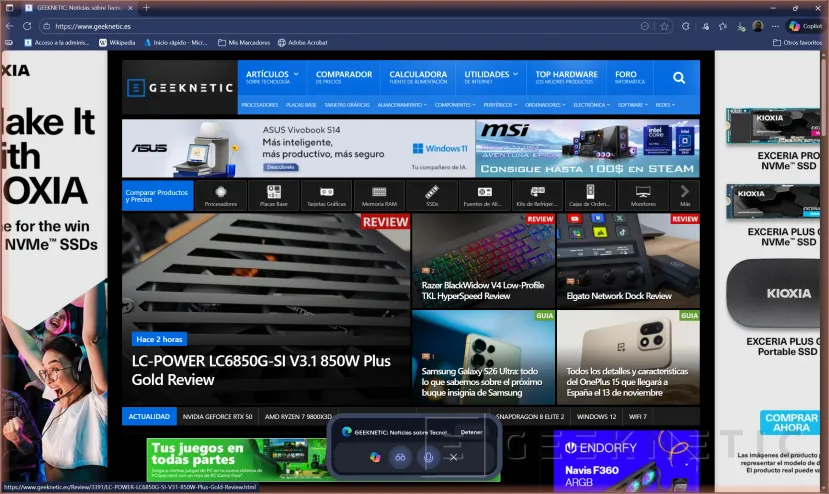Expand the REDES submenu
Screen dimensions: 829x494
point(665,105)
